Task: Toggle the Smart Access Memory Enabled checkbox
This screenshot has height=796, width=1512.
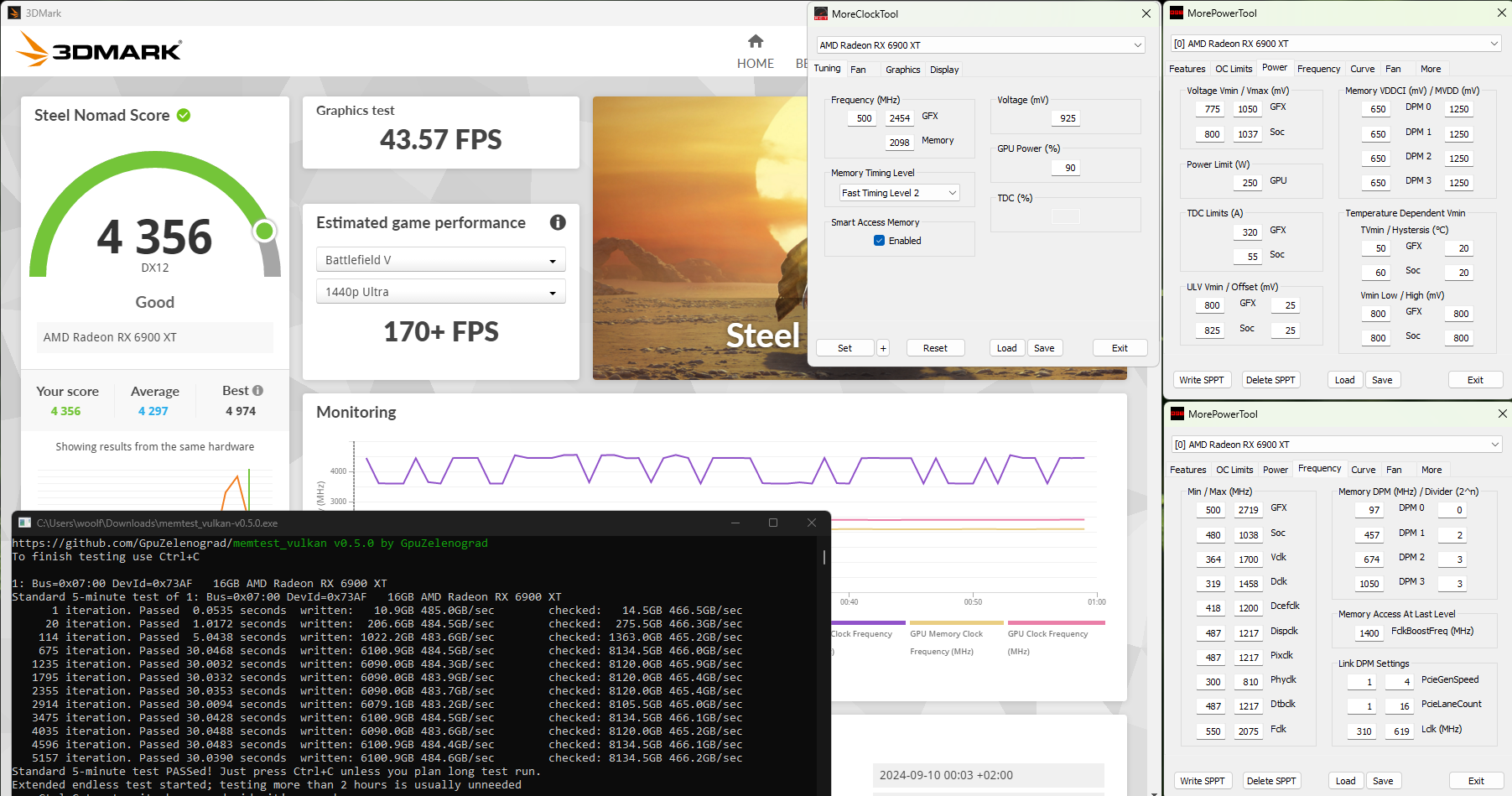Action: point(879,241)
